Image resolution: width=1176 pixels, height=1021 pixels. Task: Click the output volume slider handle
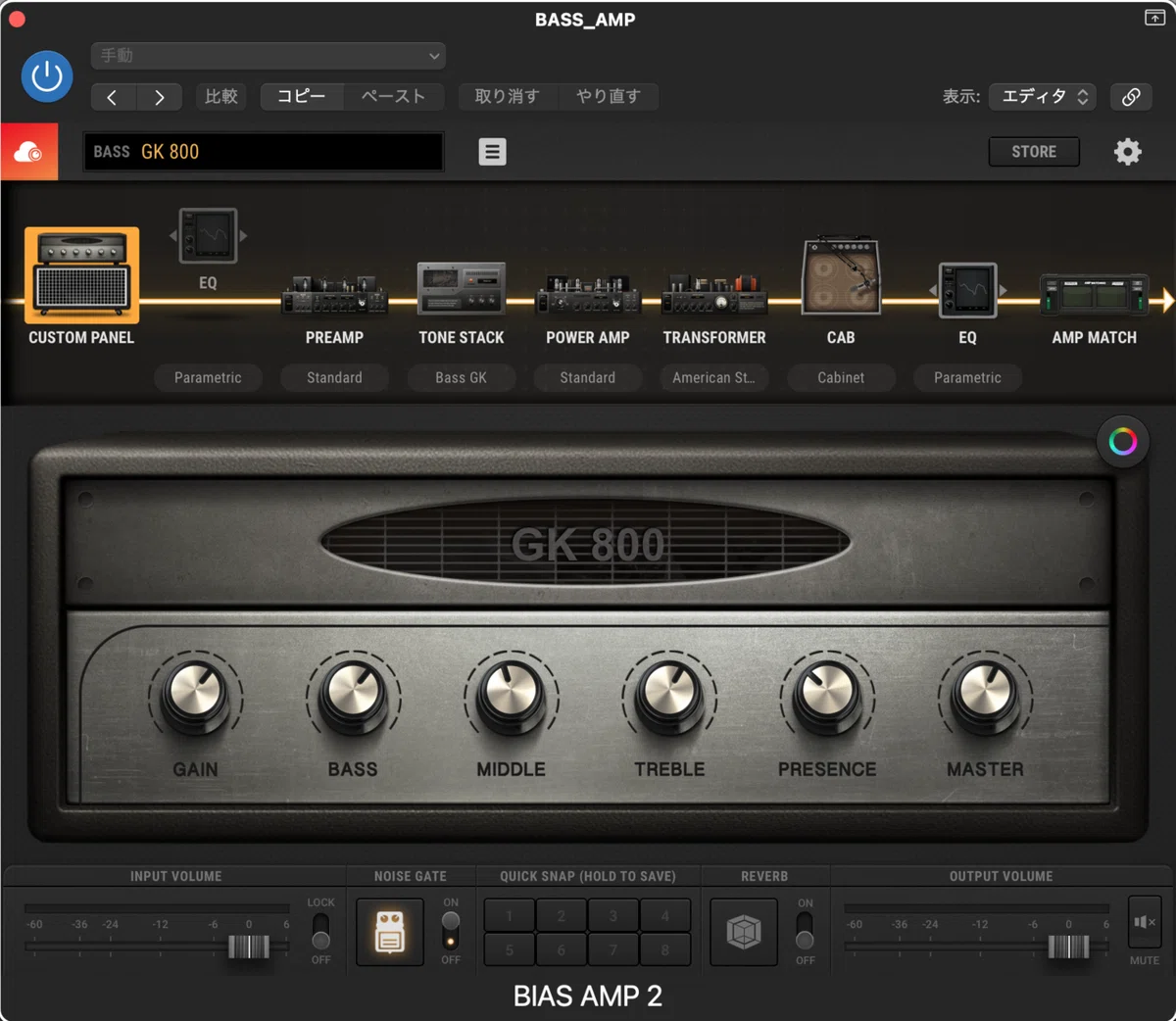1068,947
